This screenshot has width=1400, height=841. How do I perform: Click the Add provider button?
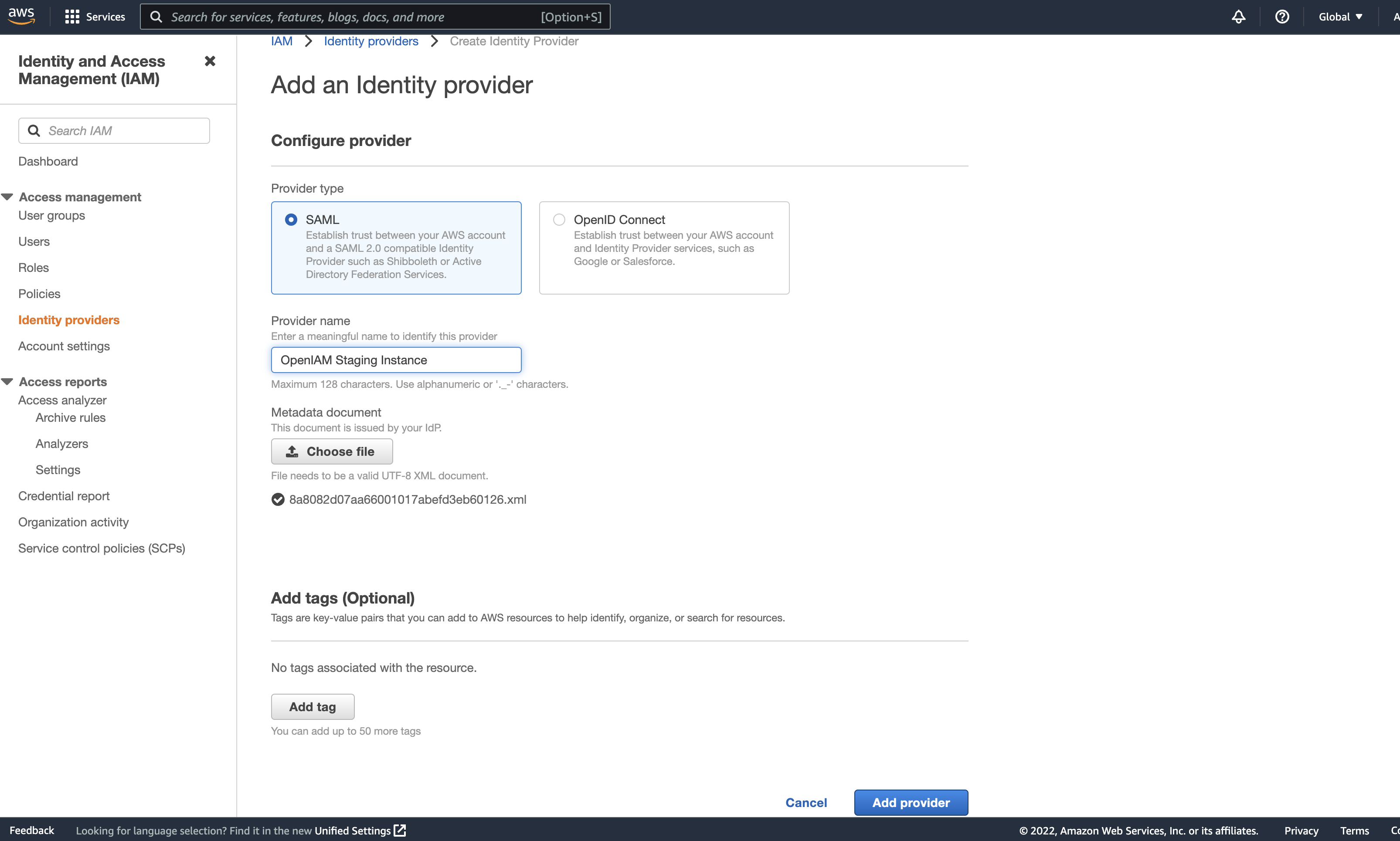911,802
